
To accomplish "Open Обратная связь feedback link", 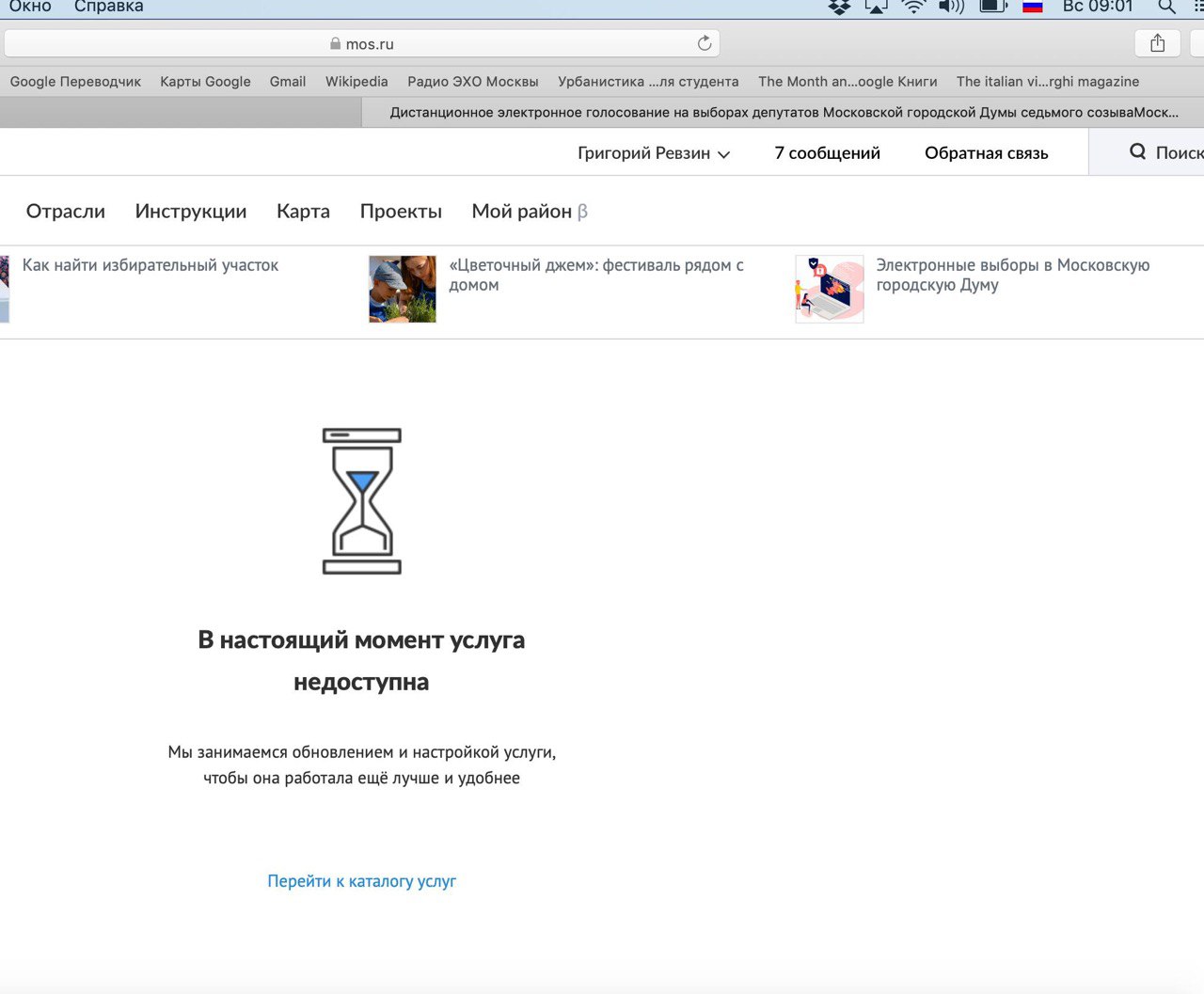I will click(x=986, y=153).
